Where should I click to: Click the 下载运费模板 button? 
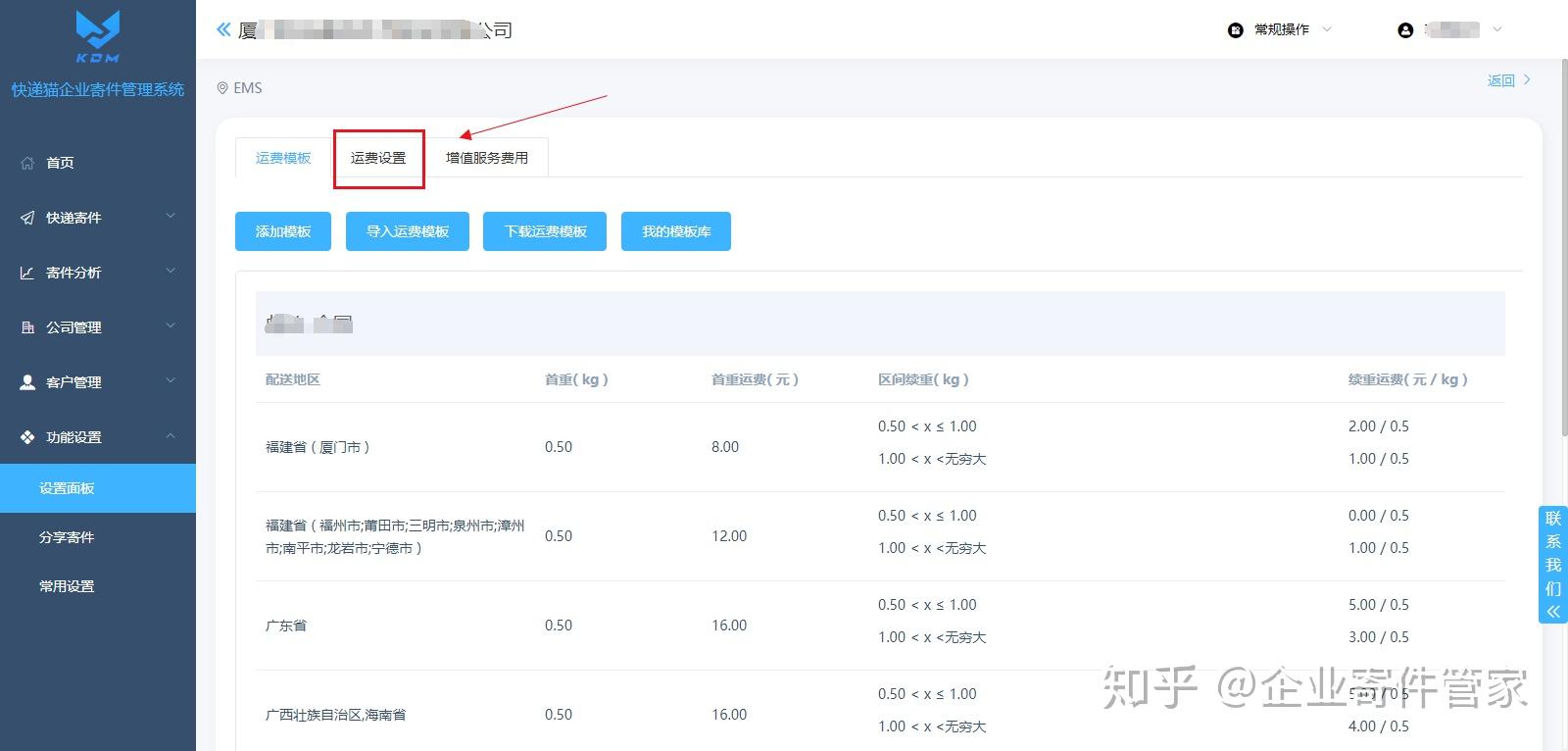(545, 231)
